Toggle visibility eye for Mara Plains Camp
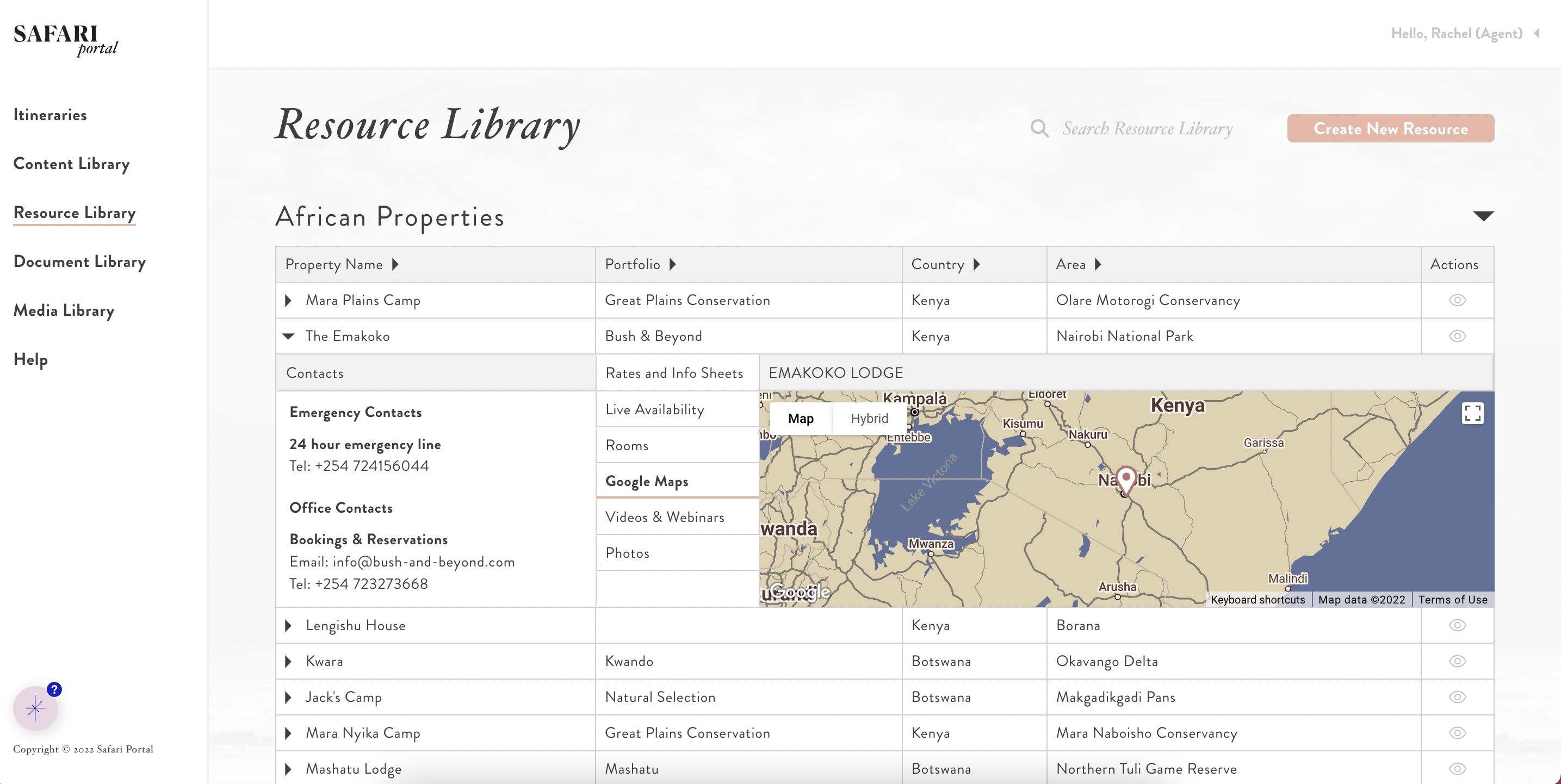 [1457, 301]
